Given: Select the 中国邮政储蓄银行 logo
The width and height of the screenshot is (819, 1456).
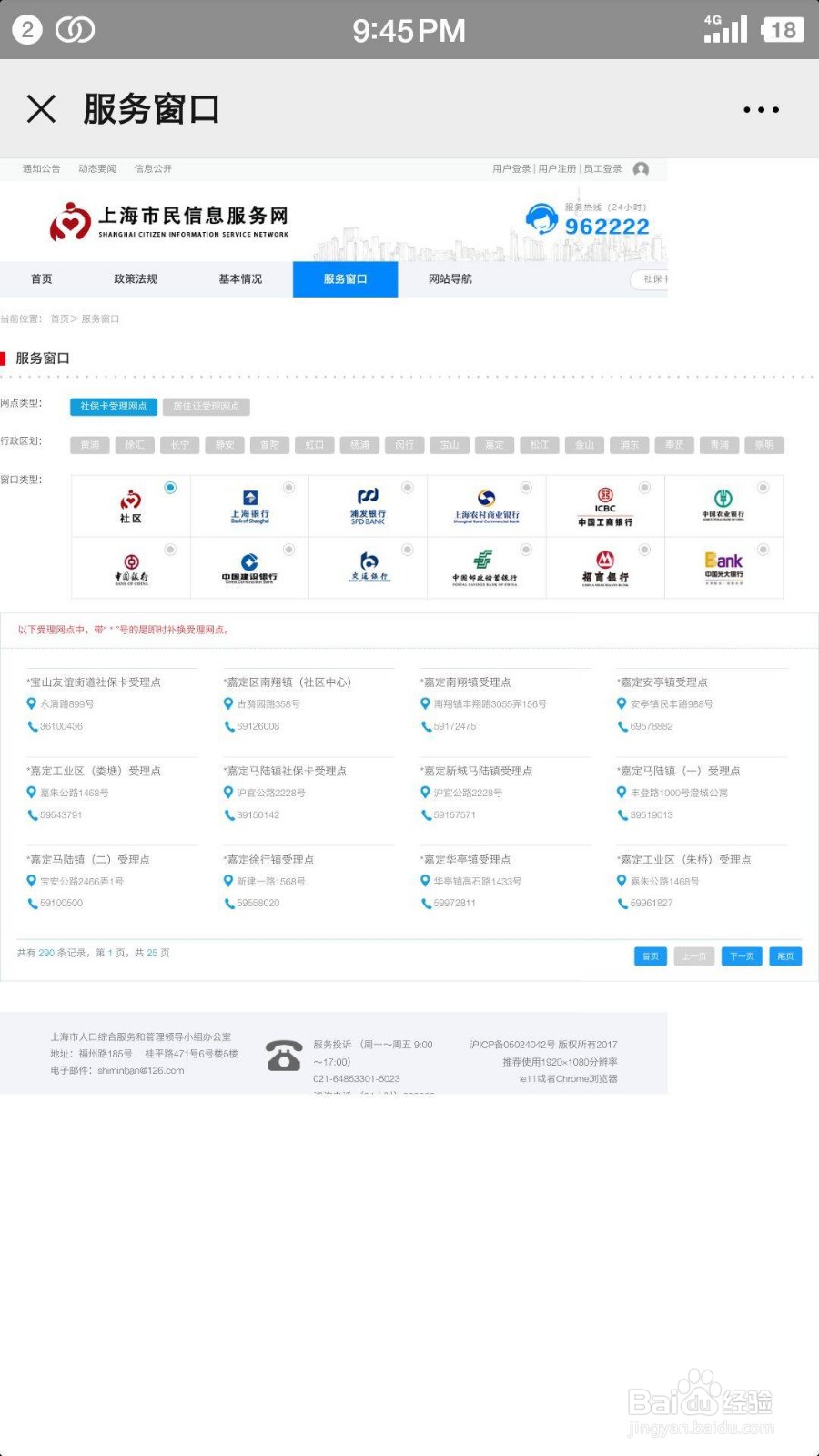Looking at the screenshot, I should (484, 568).
